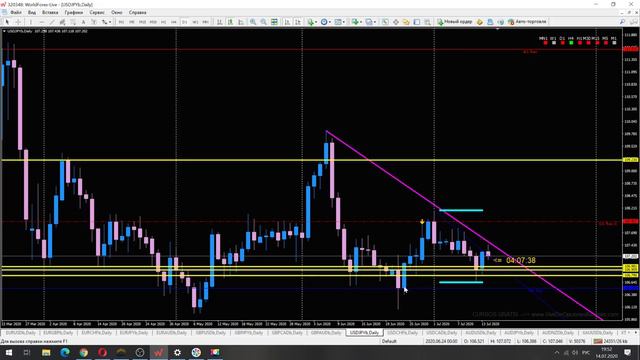The width and height of the screenshot is (640, 360).
Task: Switch to the EURUSD Daily chart tab
Action: [20, 333]
